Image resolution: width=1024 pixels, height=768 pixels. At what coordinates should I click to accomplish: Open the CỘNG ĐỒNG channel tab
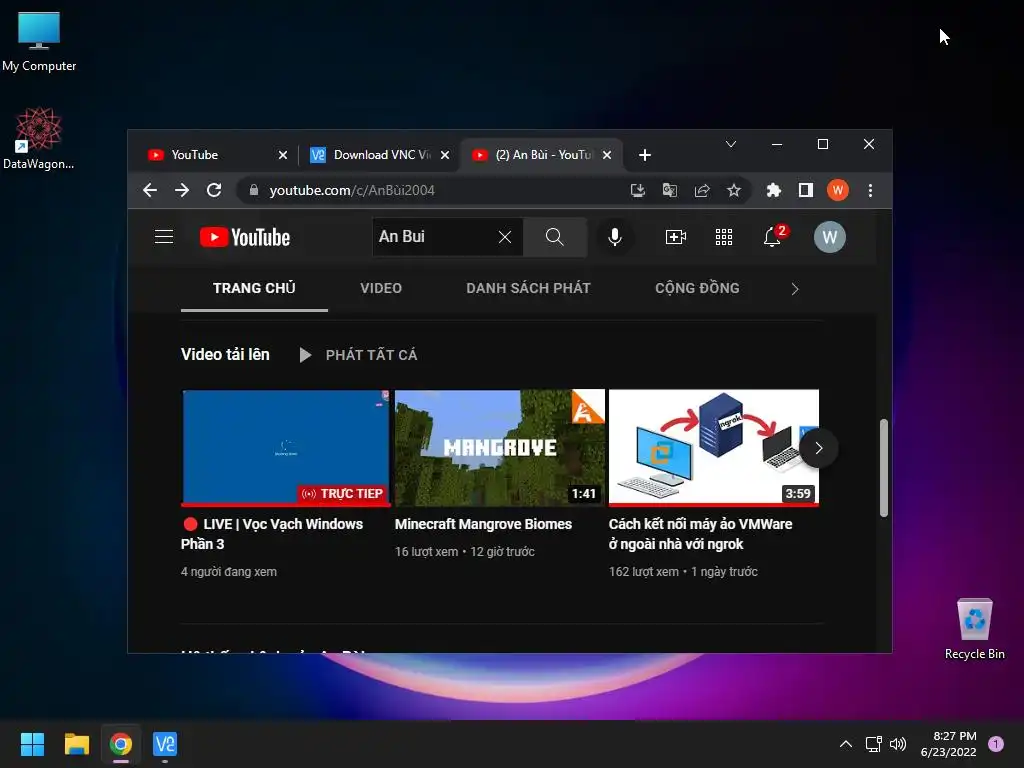click(697, 288)
